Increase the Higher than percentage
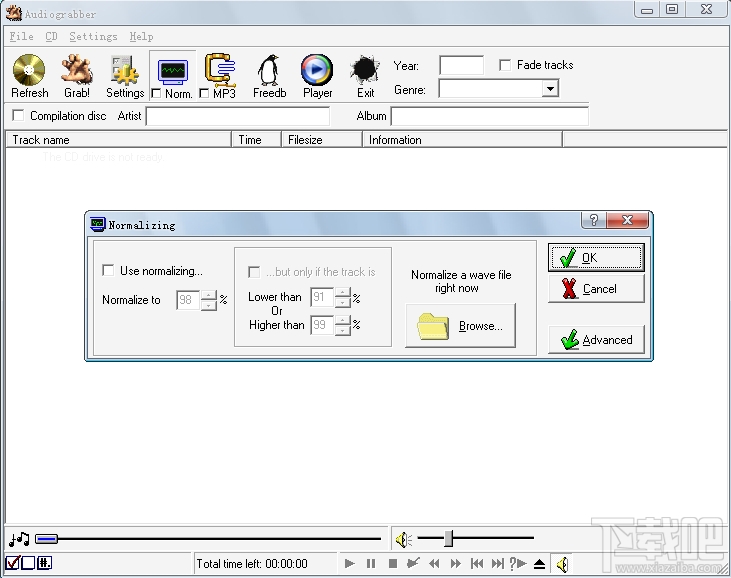The image size is (731, 578). point(343,320)
